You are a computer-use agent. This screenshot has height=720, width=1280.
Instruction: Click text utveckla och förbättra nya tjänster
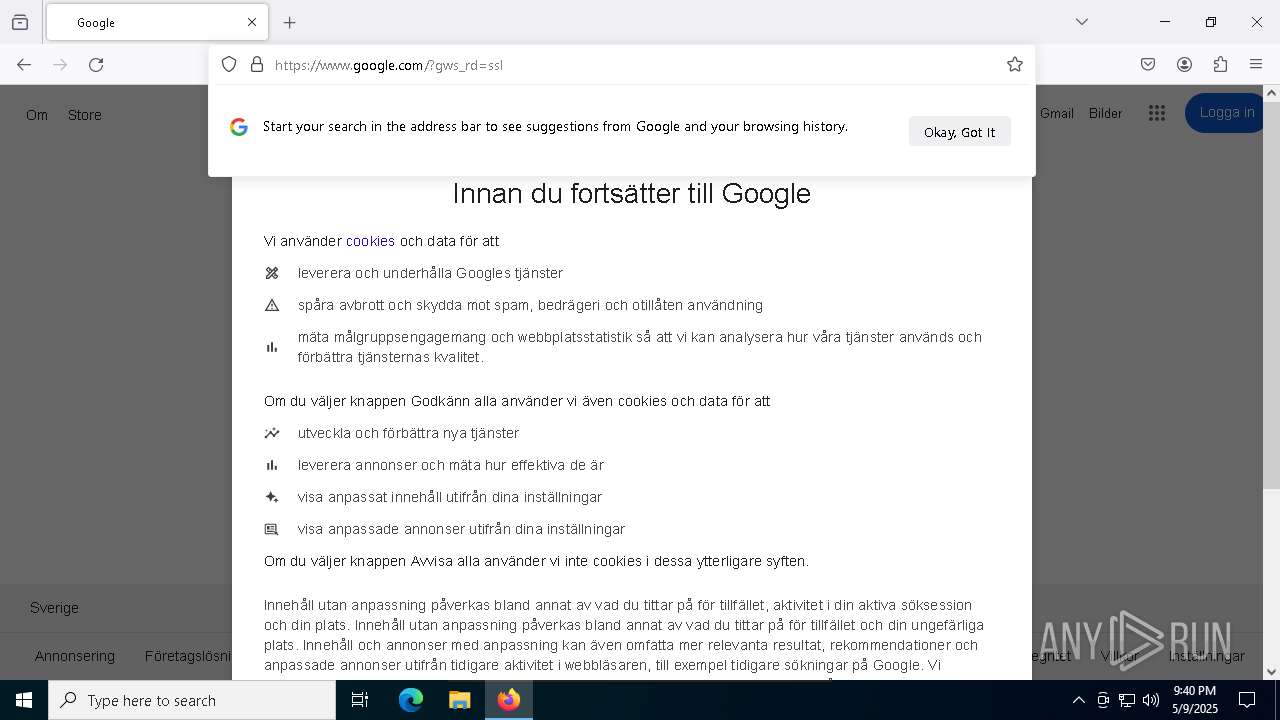coord(408,433)
